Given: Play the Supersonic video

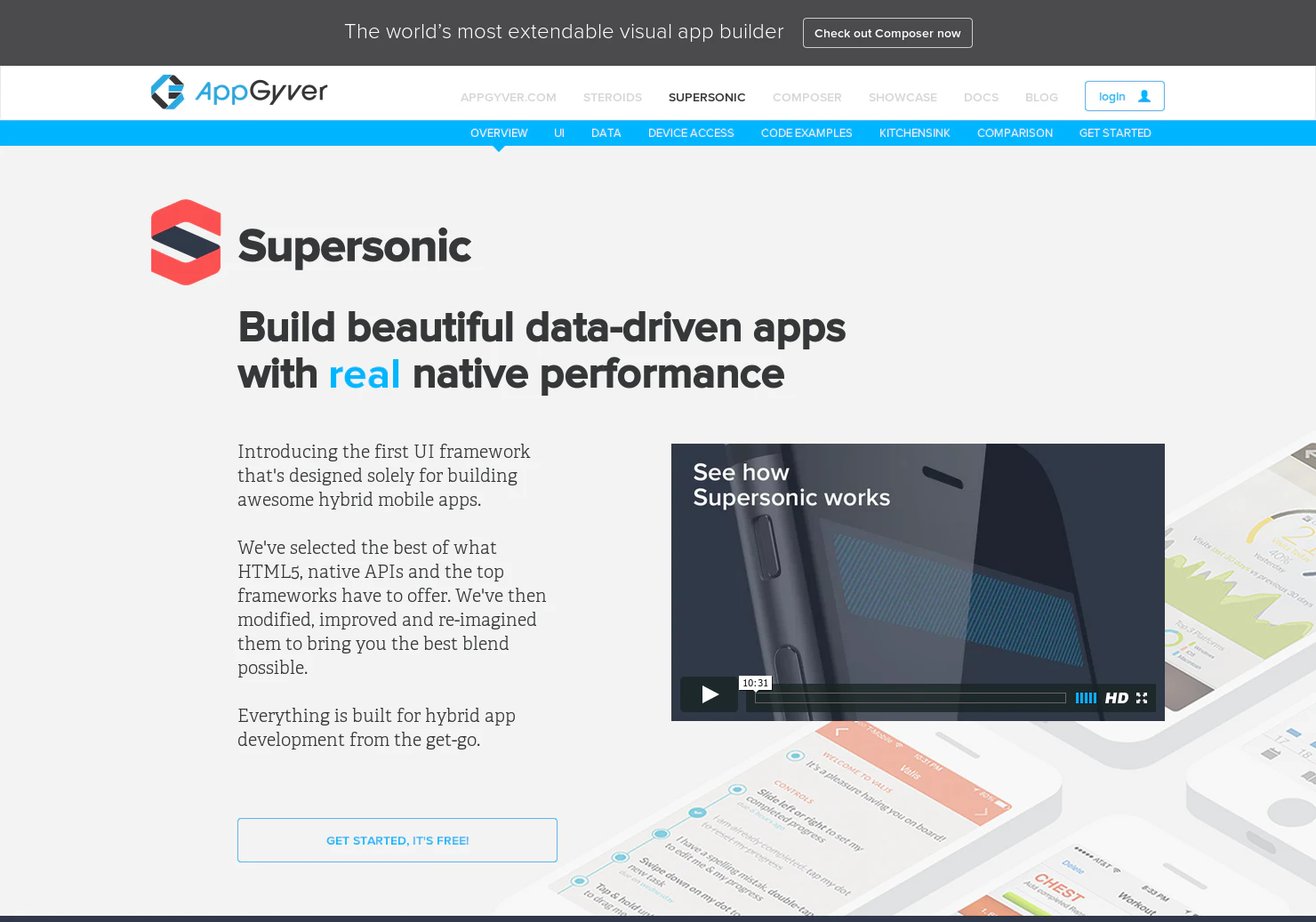Looking at the screenshot, I should coord(709,694).
